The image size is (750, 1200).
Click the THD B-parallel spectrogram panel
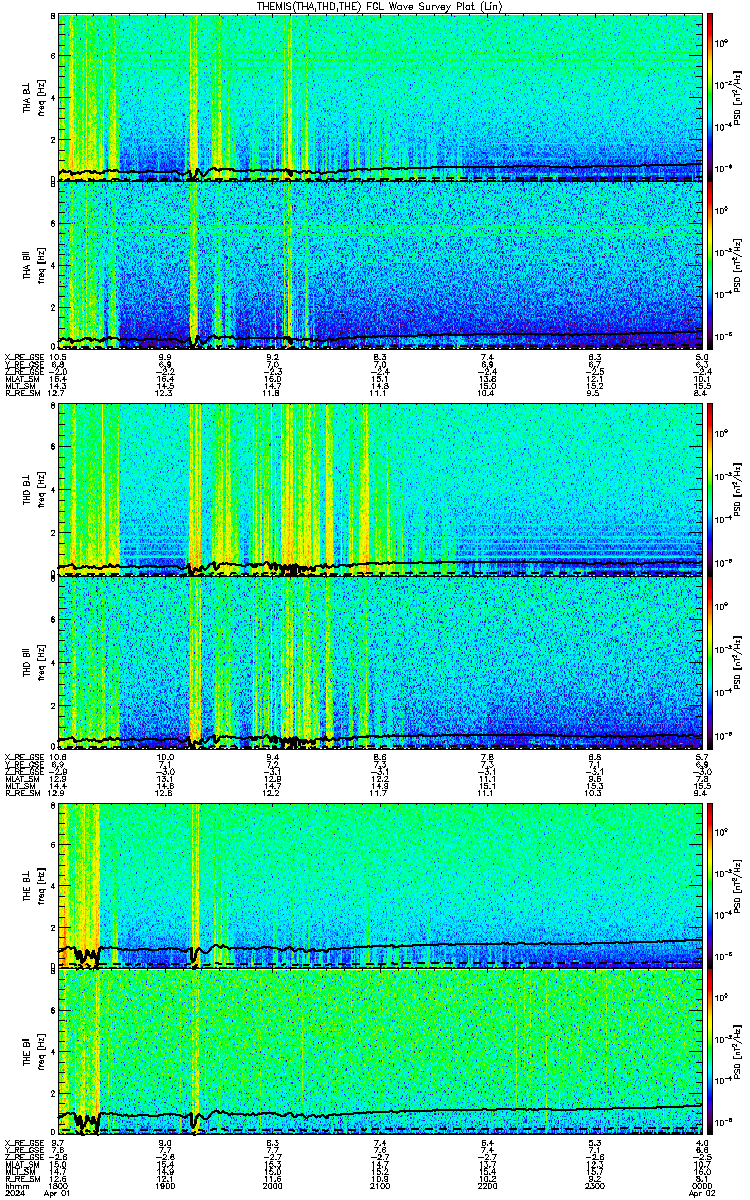click(x=381, y=661)
